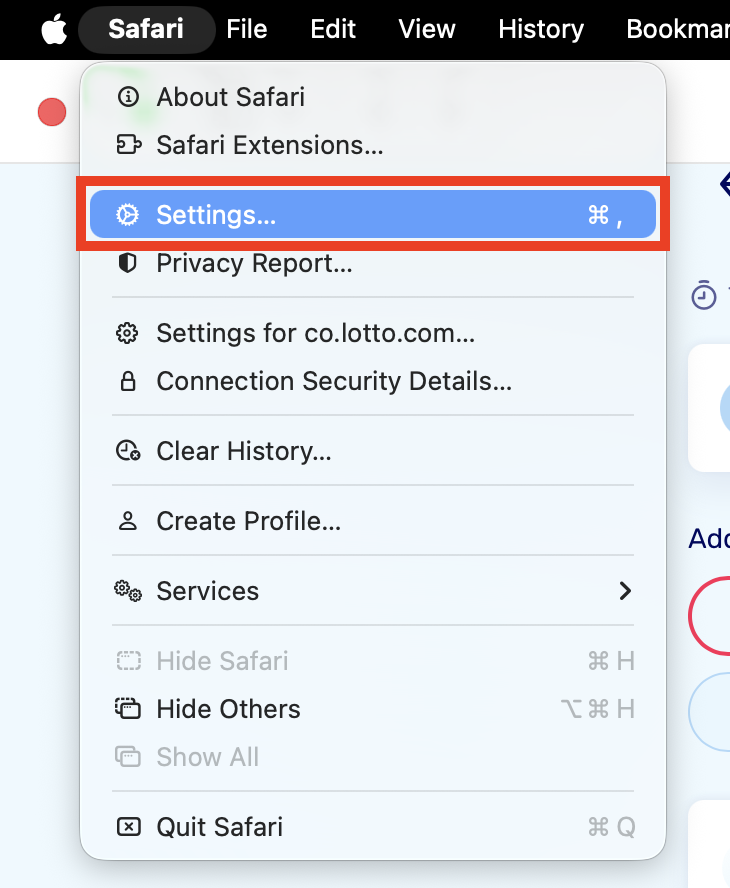Expand the Services submenu
Screen dimensions: 730x888
point(373,591)
